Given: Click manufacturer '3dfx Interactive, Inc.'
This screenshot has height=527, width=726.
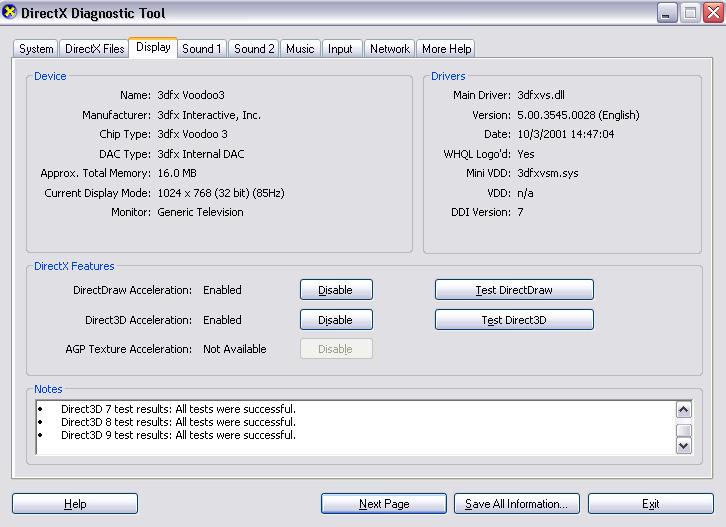Looking at the screenshot, I should [209, 115].
